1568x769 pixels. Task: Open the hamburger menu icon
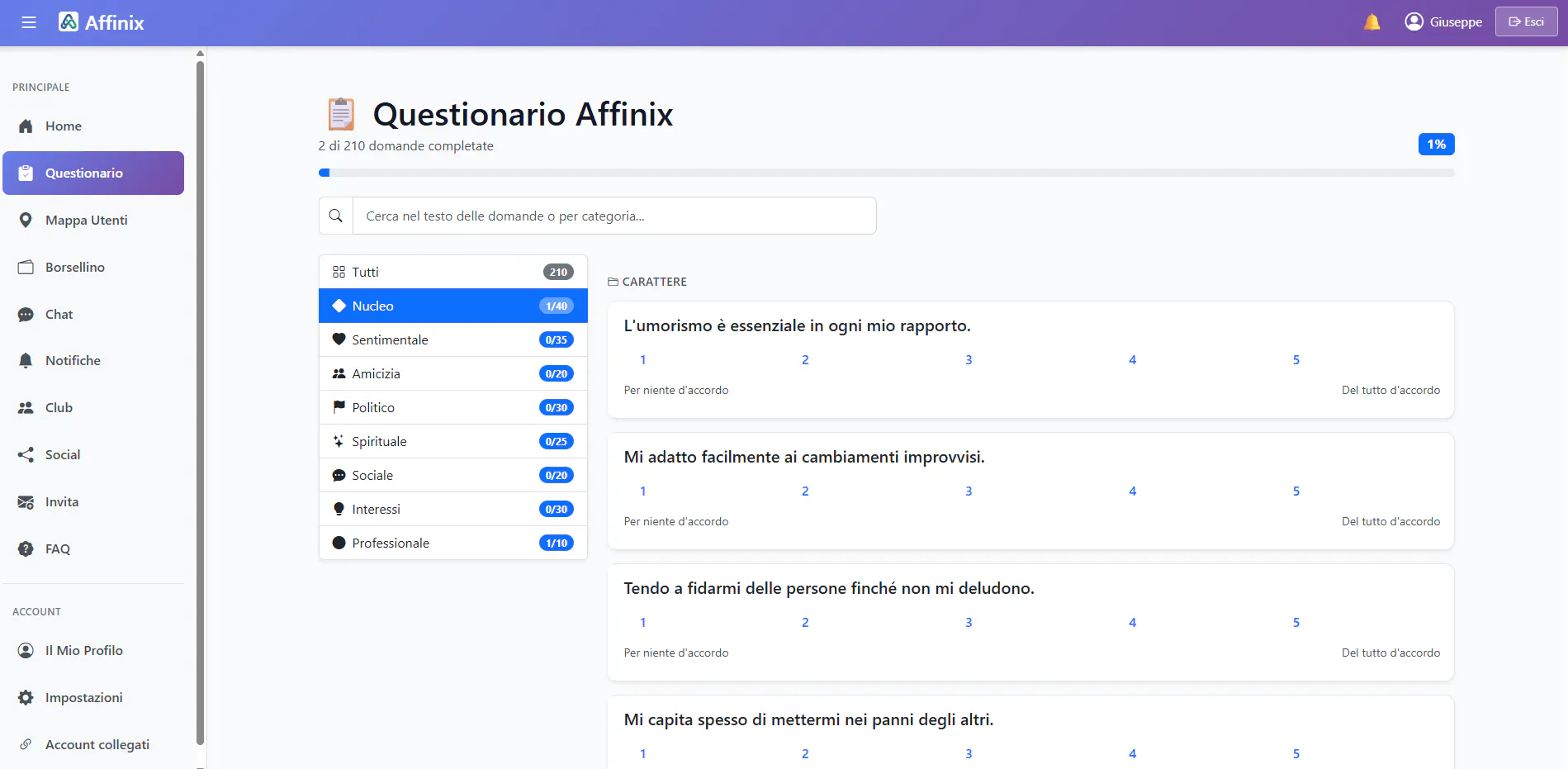[x=29, y=22]
